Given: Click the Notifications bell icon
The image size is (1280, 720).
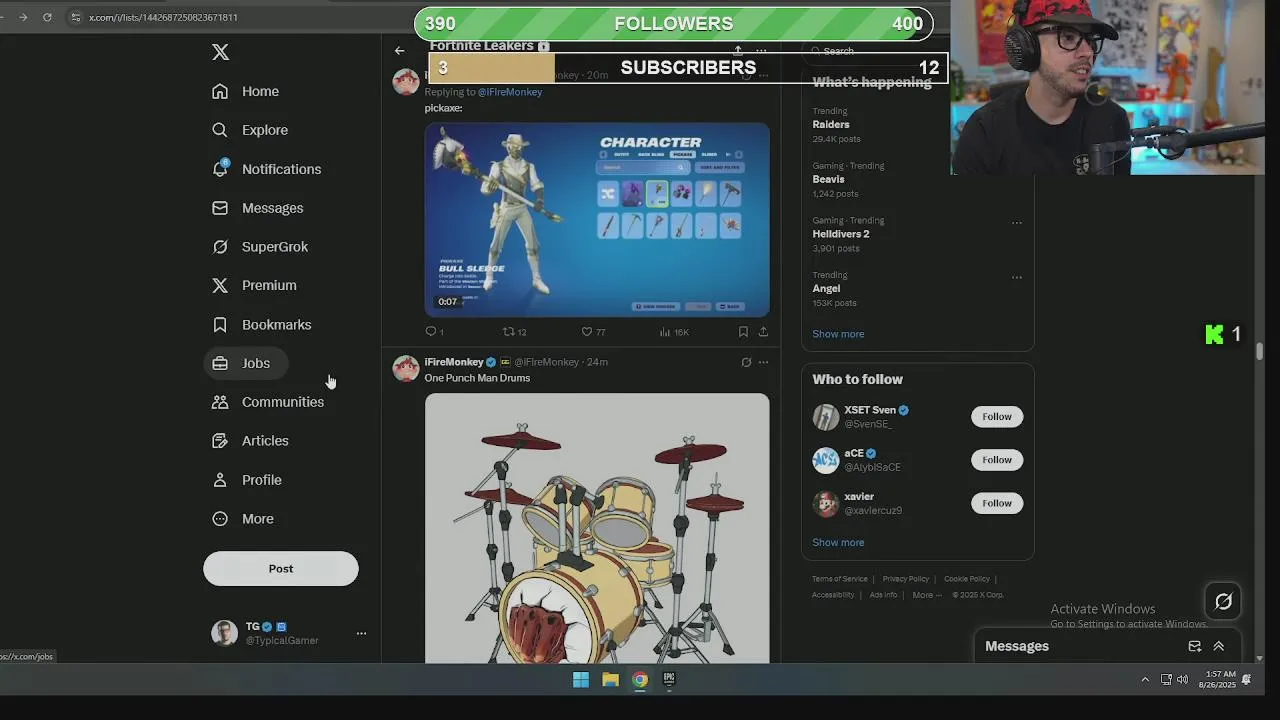Looking at the screenshot, I should [x=220, y=169].
